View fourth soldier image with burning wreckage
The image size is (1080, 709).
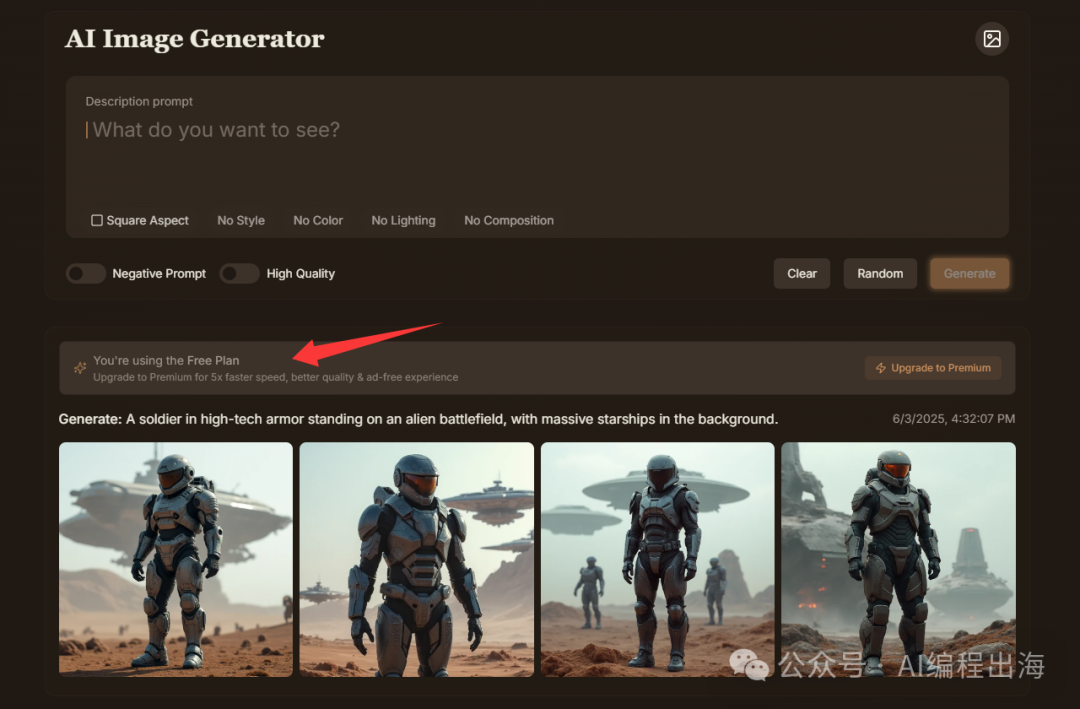pos(898,559)
